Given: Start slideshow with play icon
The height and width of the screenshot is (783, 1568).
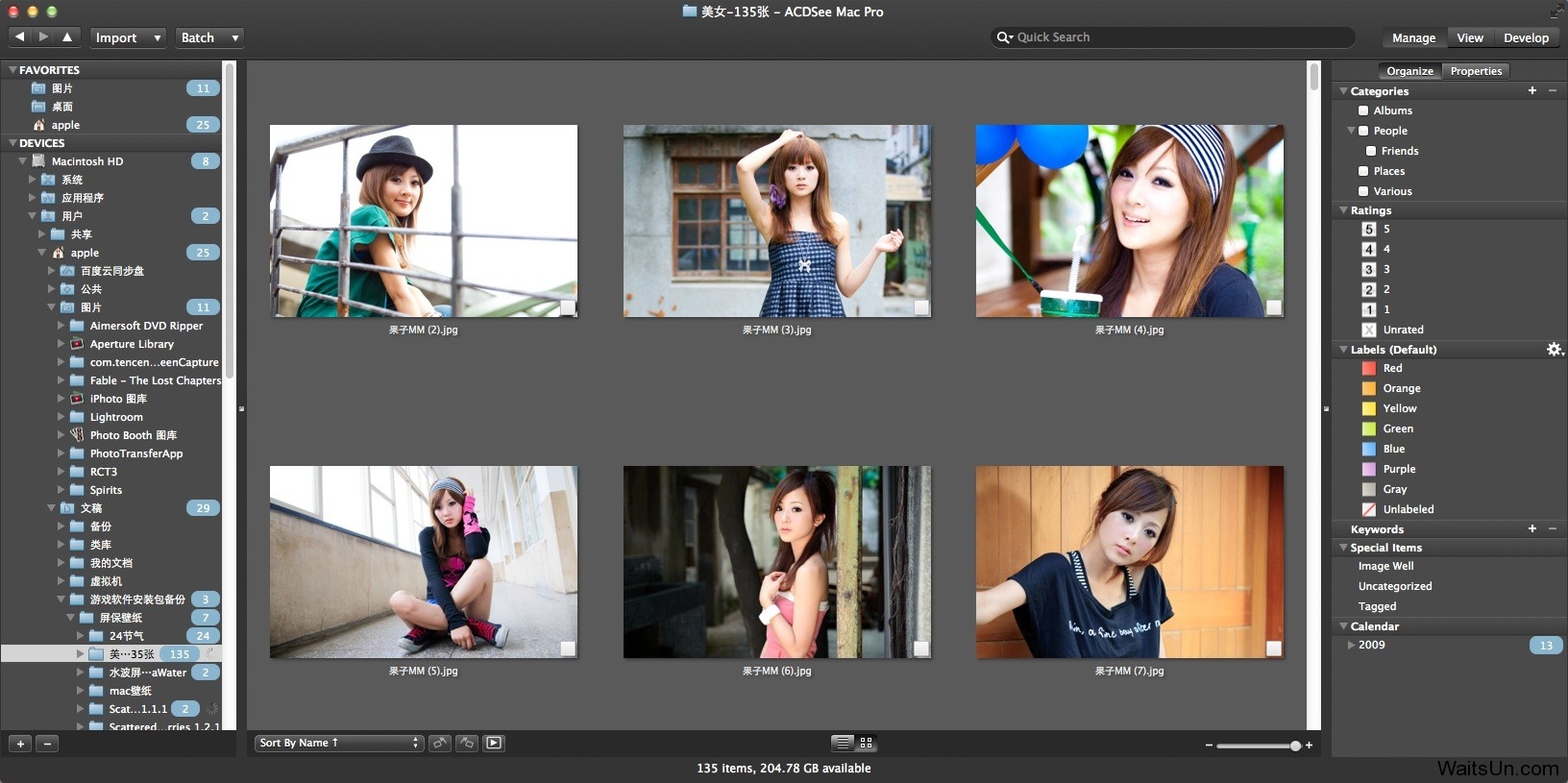Looking at the screenshot, I should (494, 743).
